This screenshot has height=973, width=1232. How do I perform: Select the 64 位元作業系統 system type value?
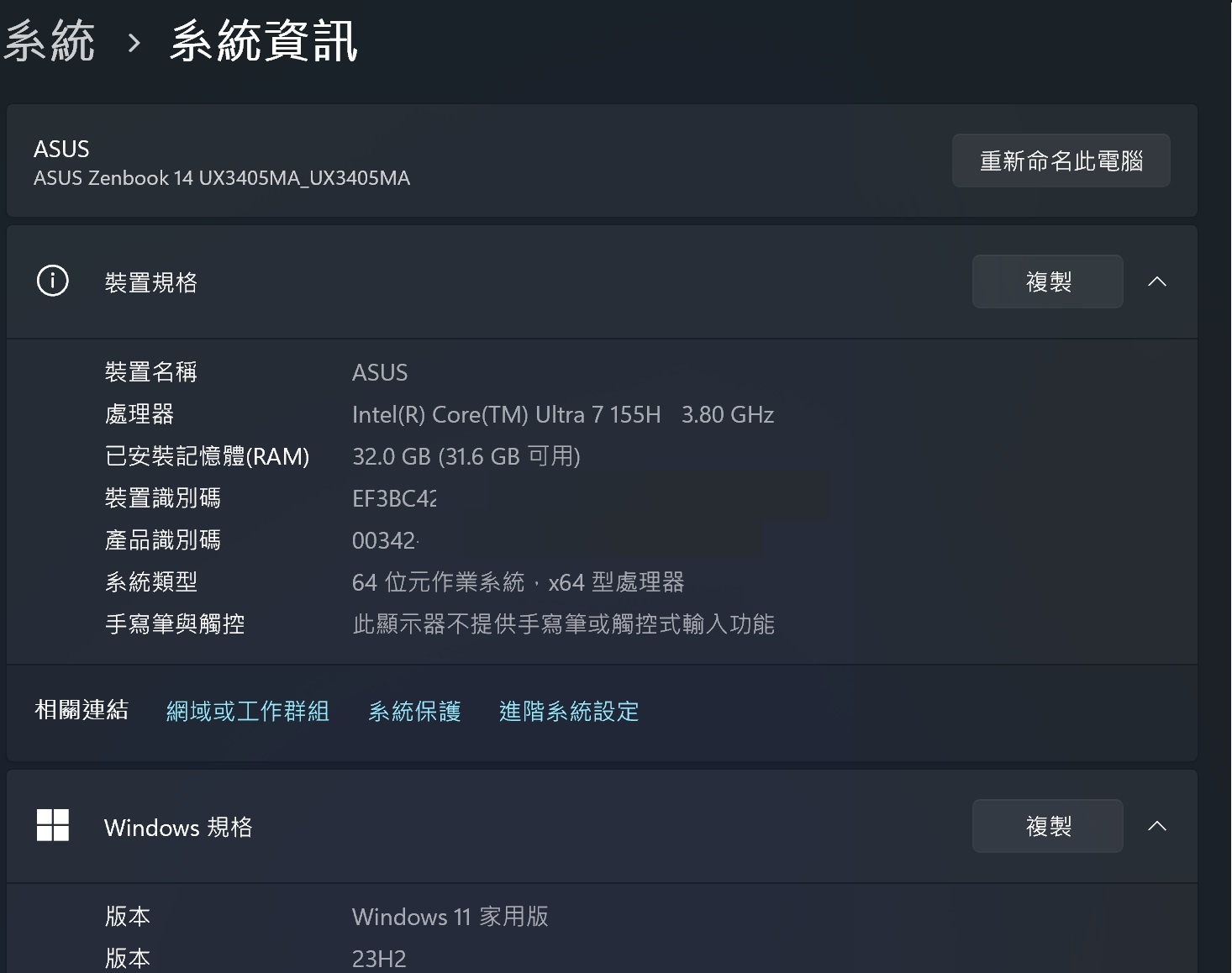click(x=518, y=581)
